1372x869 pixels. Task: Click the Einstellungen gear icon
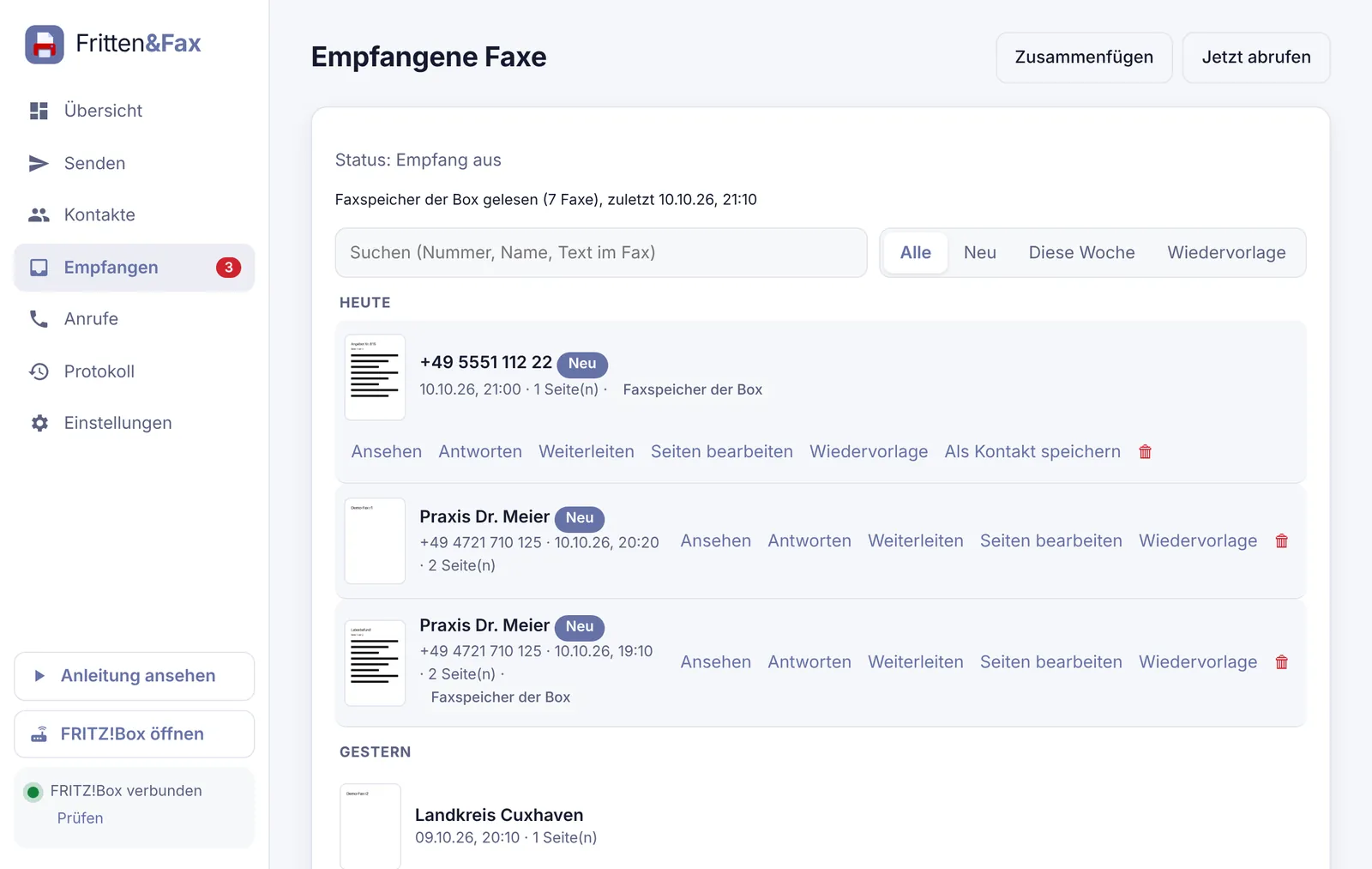(x=39, y=423)
